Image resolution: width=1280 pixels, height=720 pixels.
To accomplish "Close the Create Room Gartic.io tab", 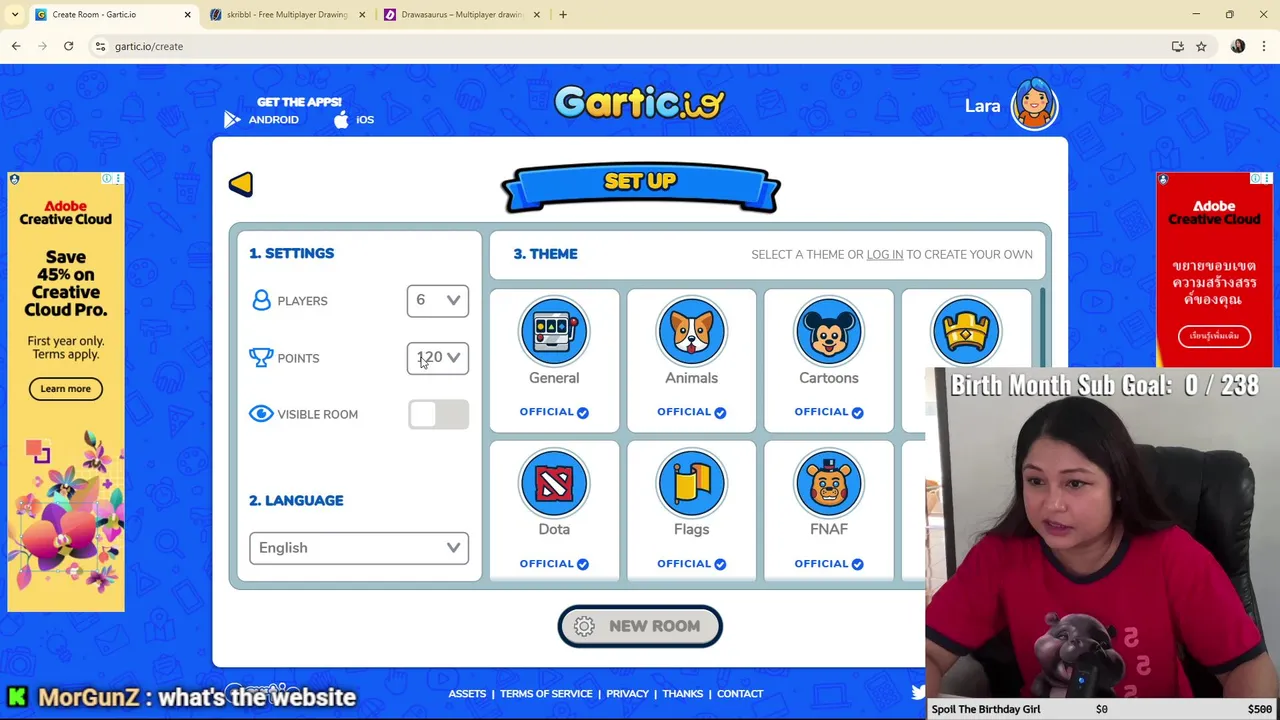I will point(187,15).
